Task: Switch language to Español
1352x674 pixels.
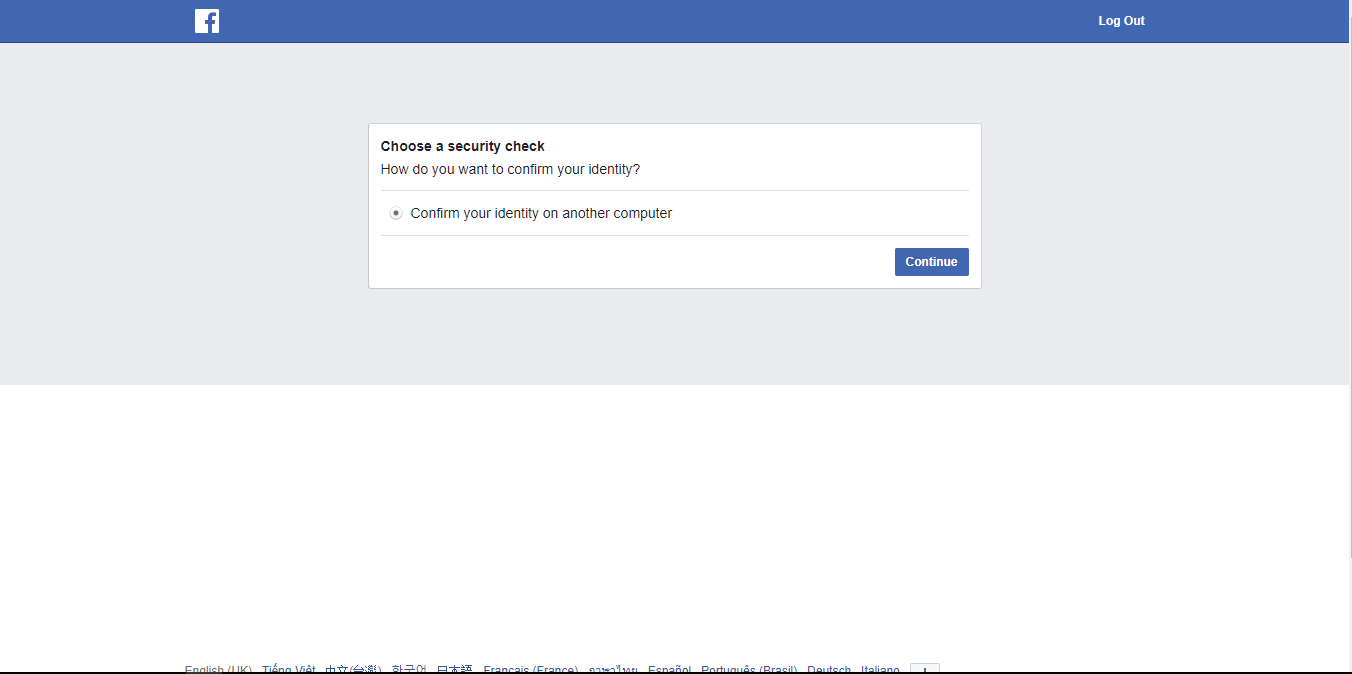Action: click(669, 669)
